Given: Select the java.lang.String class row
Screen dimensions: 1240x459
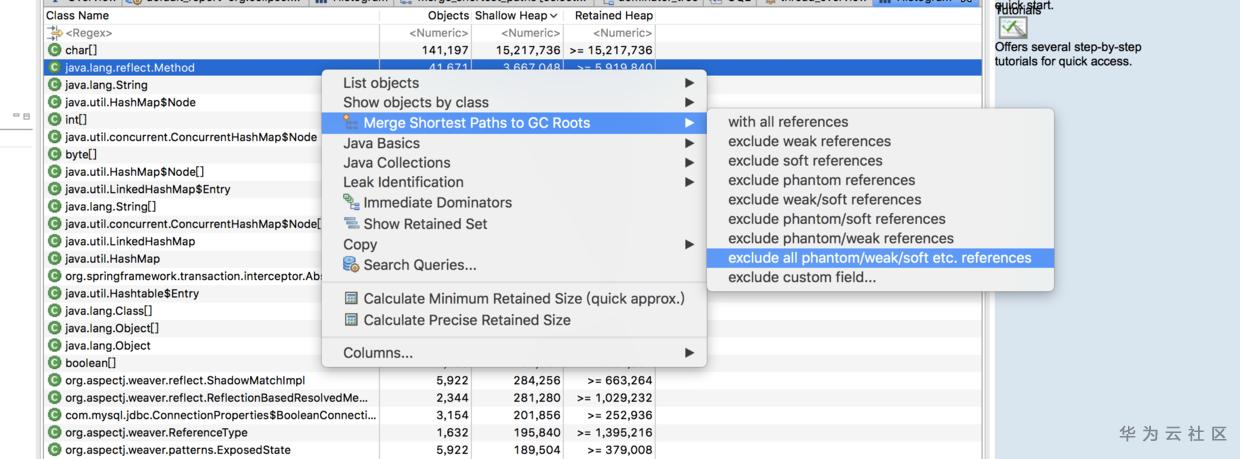Looking at the screenshot, I should (x=106, y=85).
